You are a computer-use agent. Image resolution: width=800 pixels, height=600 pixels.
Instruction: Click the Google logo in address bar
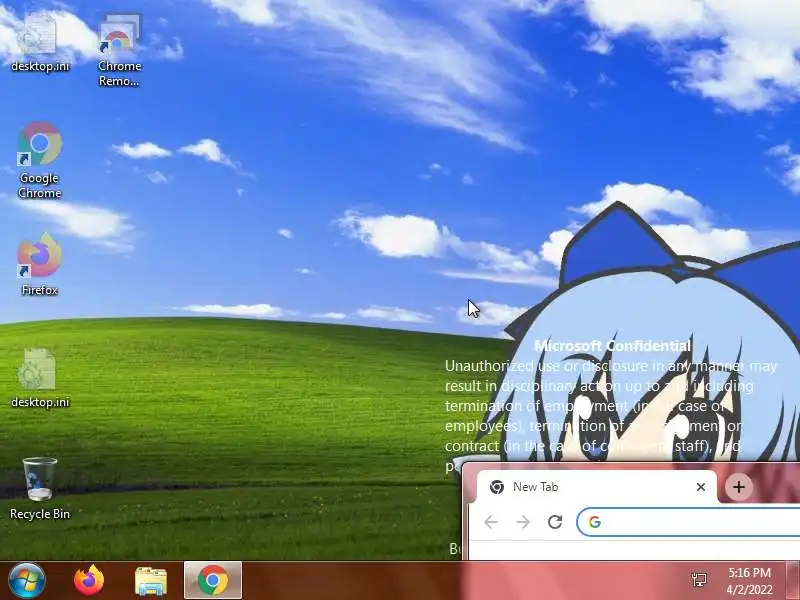pos(595,522)
